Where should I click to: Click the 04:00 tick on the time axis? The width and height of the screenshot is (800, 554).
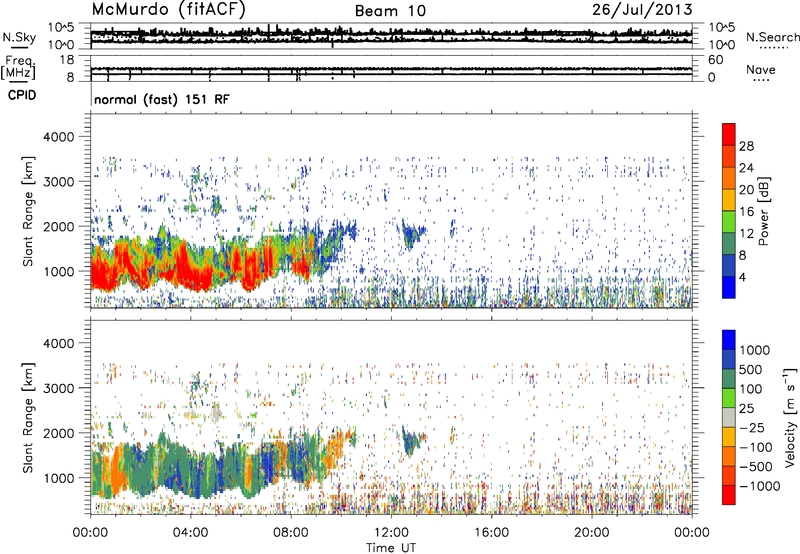pyautogui.click(x=190, y=533)
